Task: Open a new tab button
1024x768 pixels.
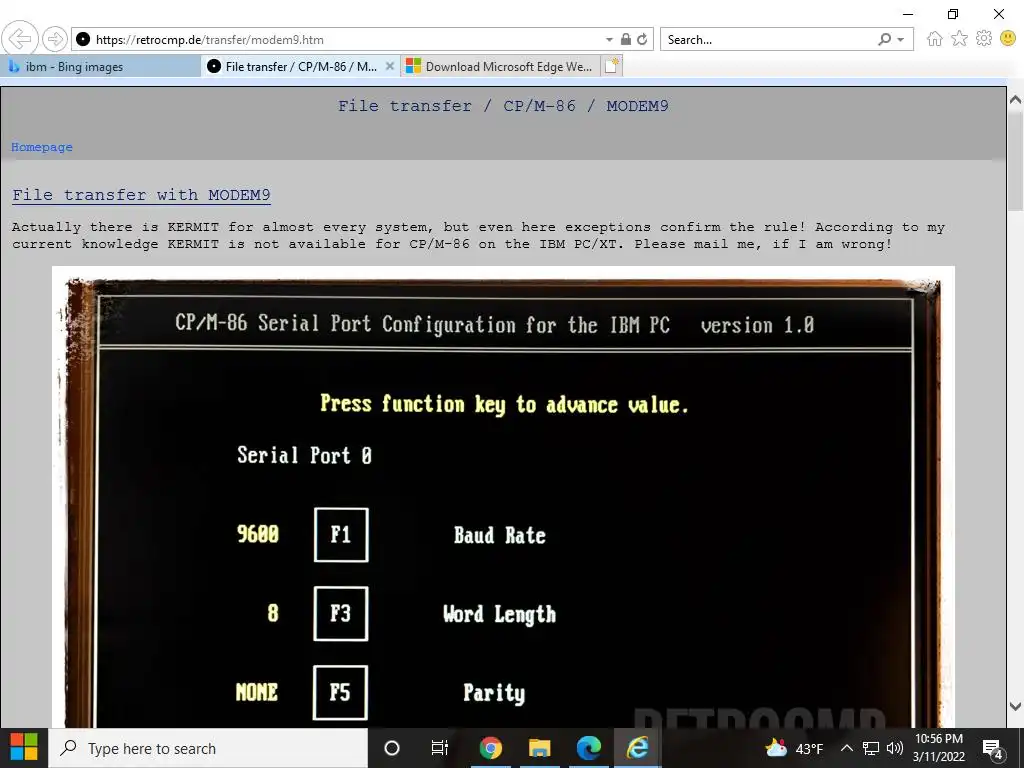Action: (x=611, y=66)
